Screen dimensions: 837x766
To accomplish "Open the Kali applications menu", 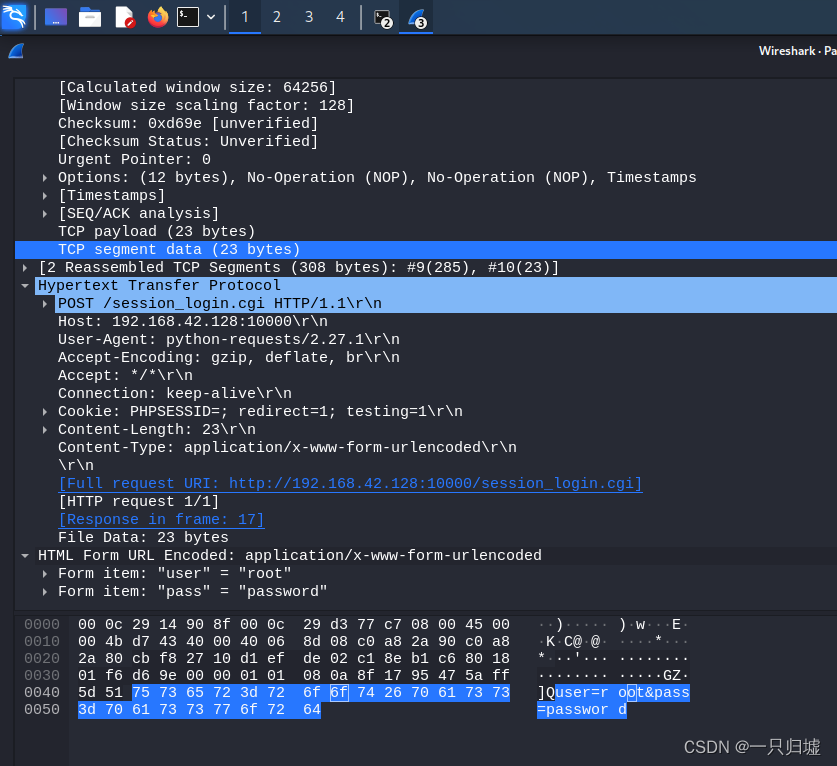I will 14,17.
